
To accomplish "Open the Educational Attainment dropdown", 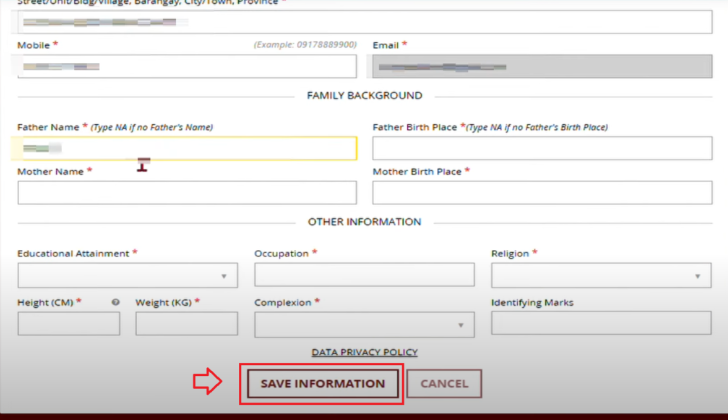I will 127,275.
